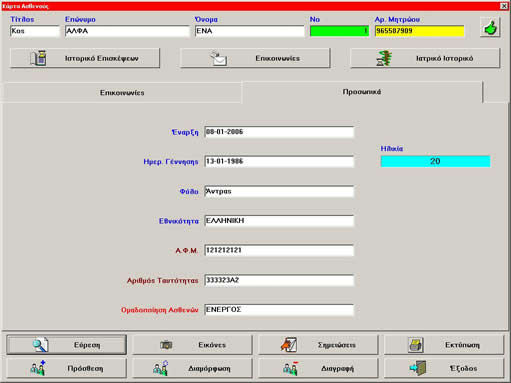
Task: Click the Εύρεση search button label
Action: tap(87, 345)
